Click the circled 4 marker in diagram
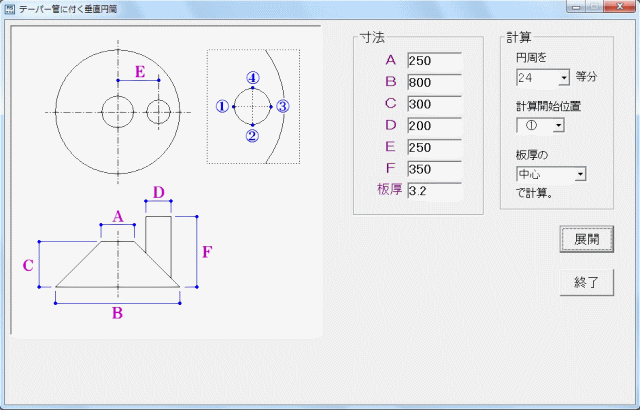The image size is (640, 410). point(253,78)
